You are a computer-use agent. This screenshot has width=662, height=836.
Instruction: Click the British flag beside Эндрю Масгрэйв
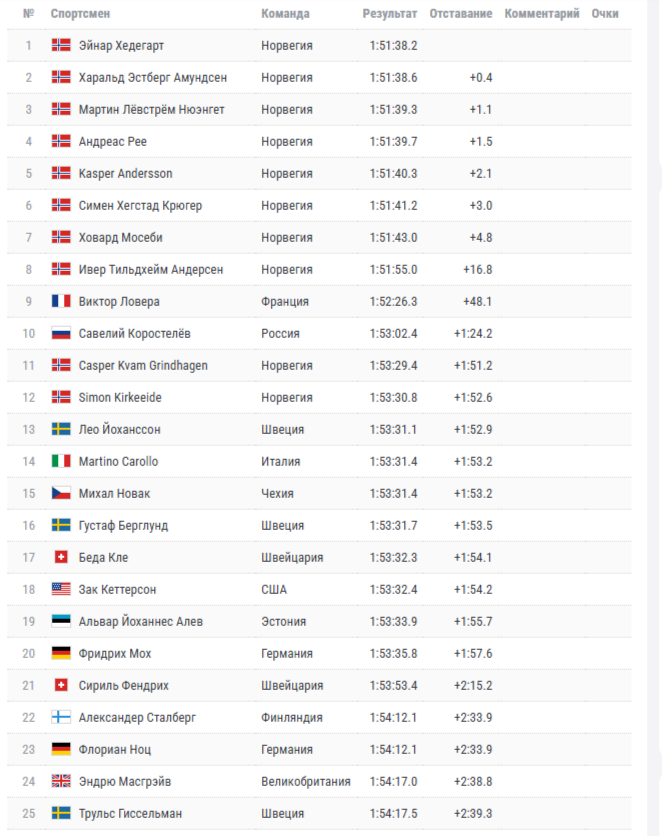[x=61, y=782]
